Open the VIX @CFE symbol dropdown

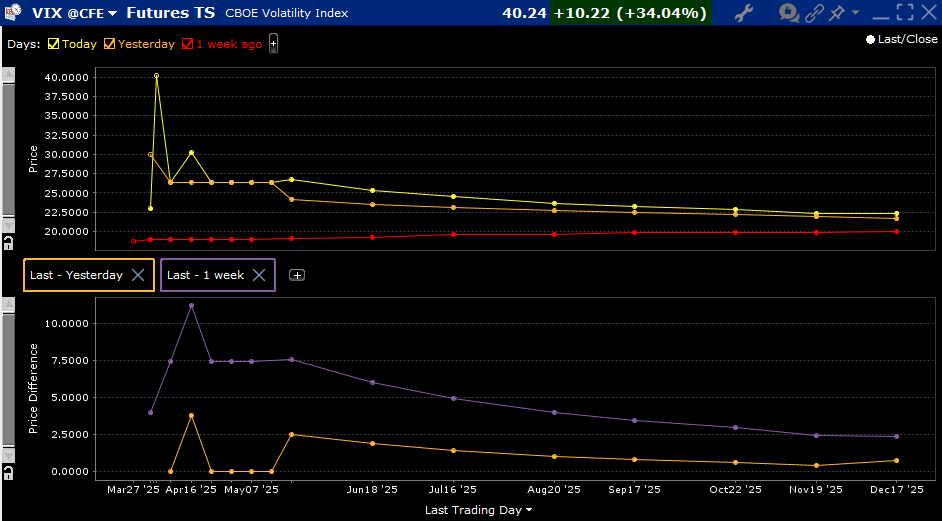click(x=74, y=13)
